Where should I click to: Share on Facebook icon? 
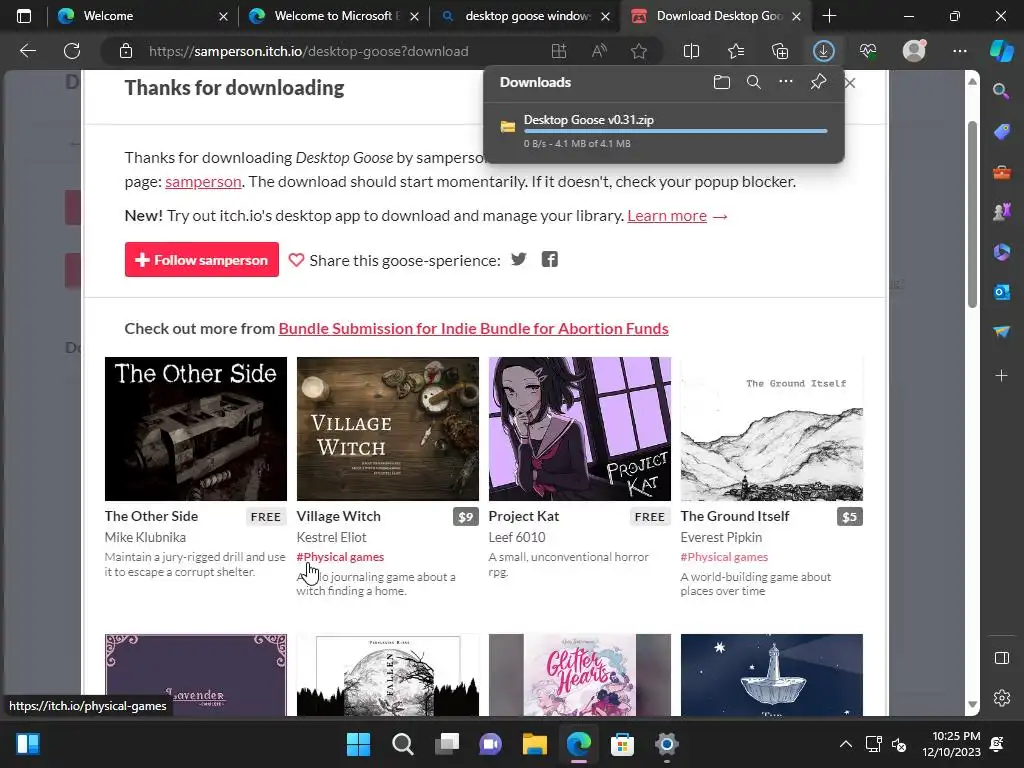(550, 259)
